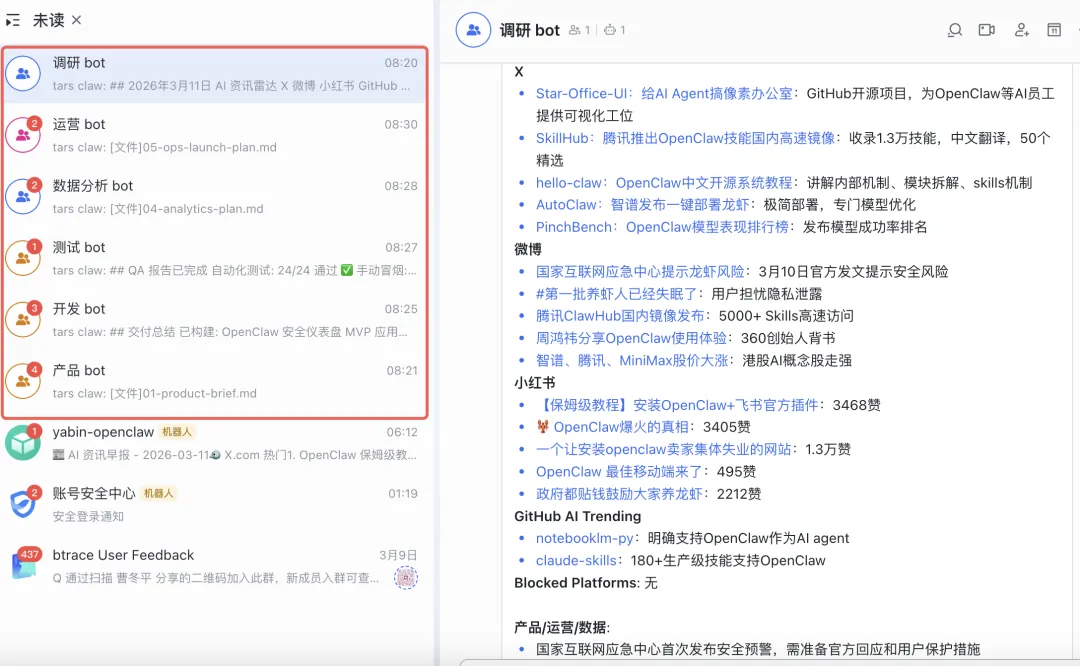View member count next to 调研 bot
The image size is (1080, 666).
coord(579,30)
